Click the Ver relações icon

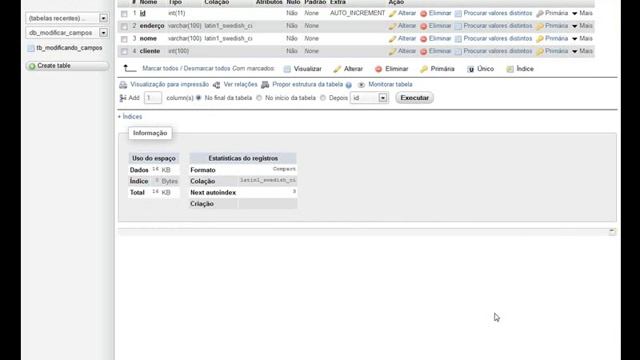[x=217, y=85]
